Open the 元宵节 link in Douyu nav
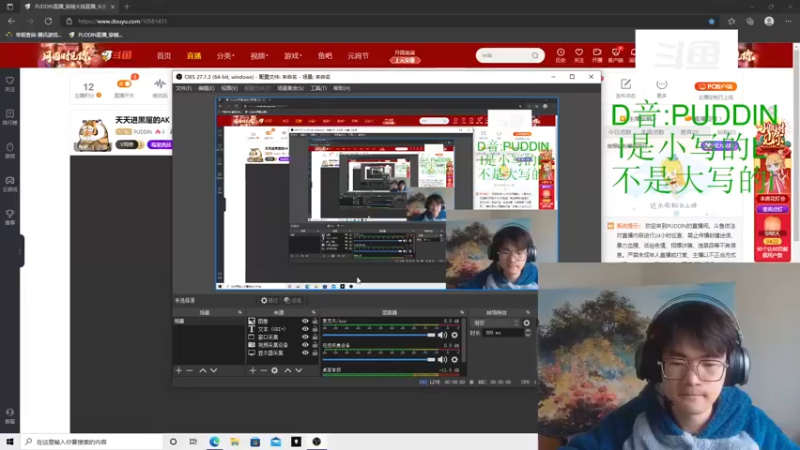 coord(358,56)
